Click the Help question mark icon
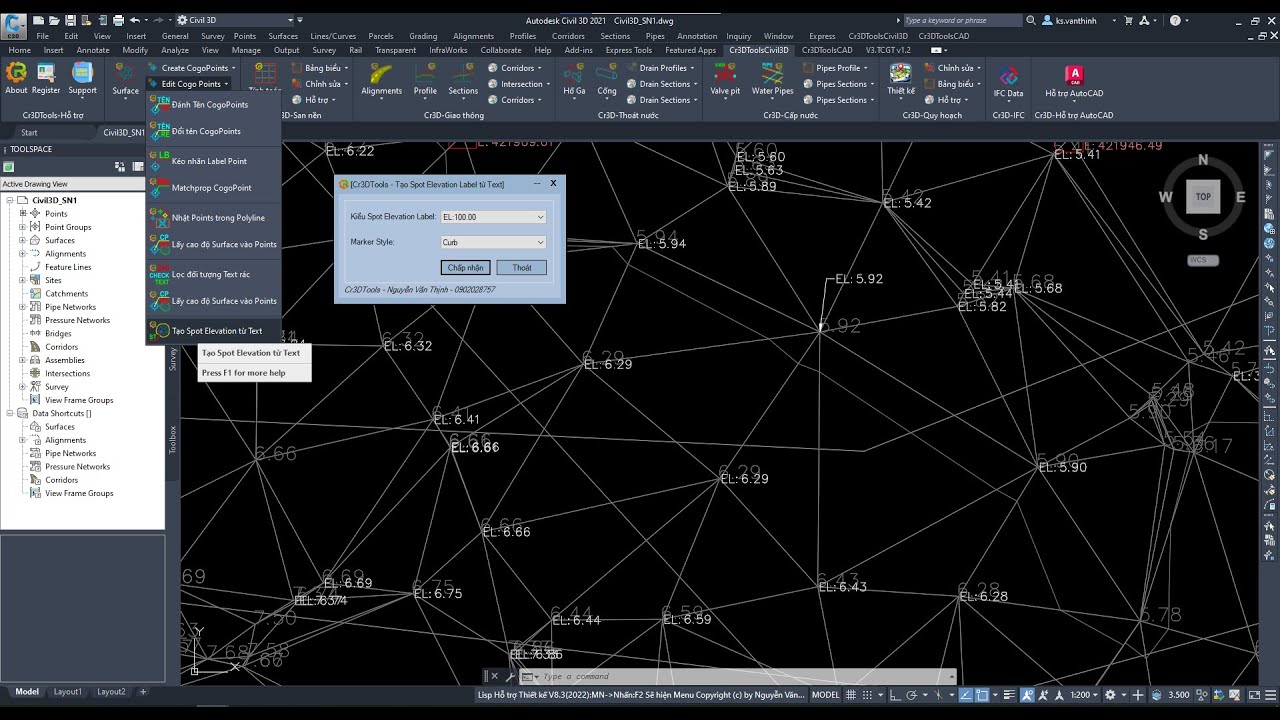Screen dimensions: 1280x720 [x=1175, y=20]
